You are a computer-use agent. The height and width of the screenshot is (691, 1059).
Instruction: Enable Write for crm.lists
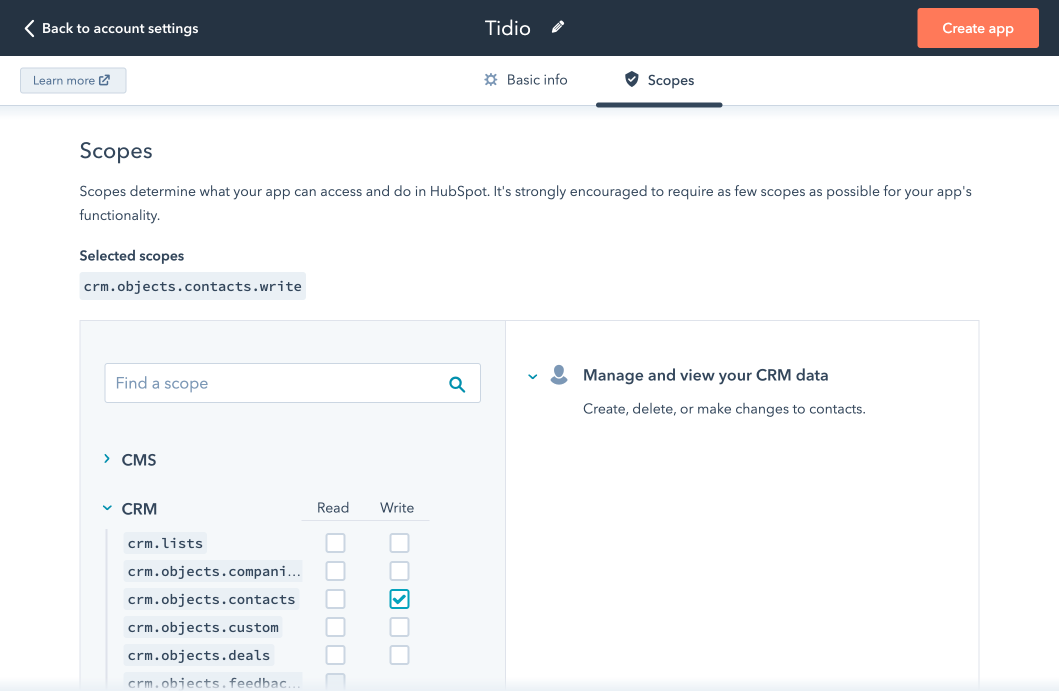click(399, 543)
